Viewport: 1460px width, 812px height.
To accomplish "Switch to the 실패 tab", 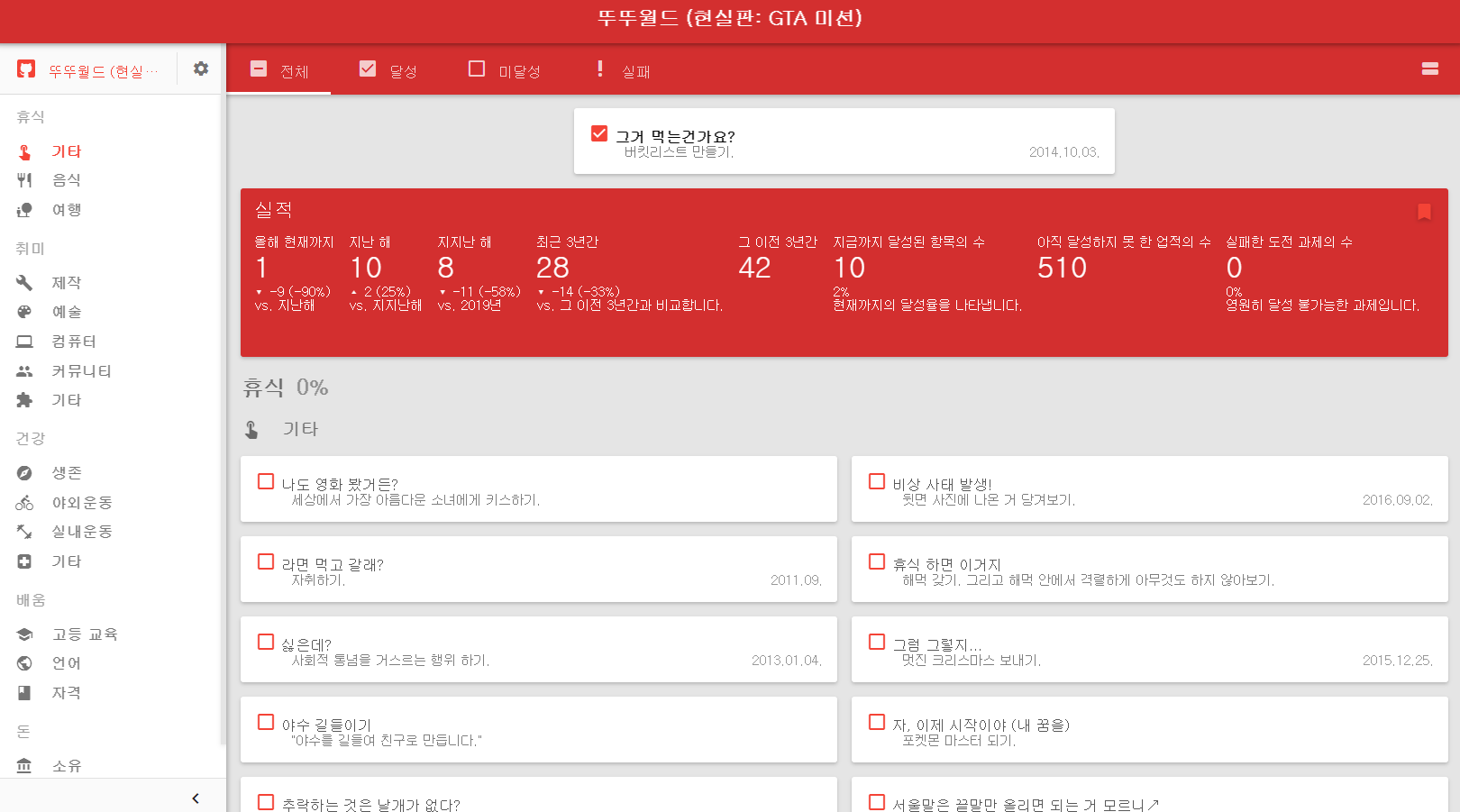I will tap(624, 69).
